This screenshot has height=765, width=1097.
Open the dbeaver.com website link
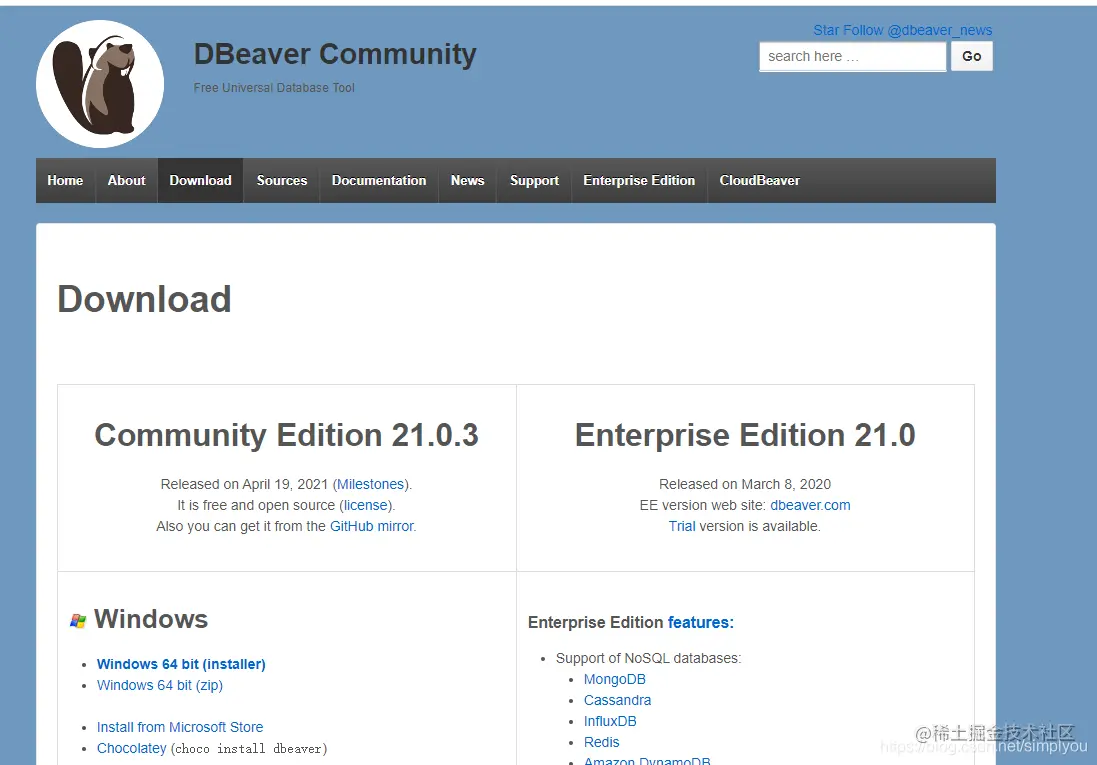pyautogui.click(x=810, y=505)
